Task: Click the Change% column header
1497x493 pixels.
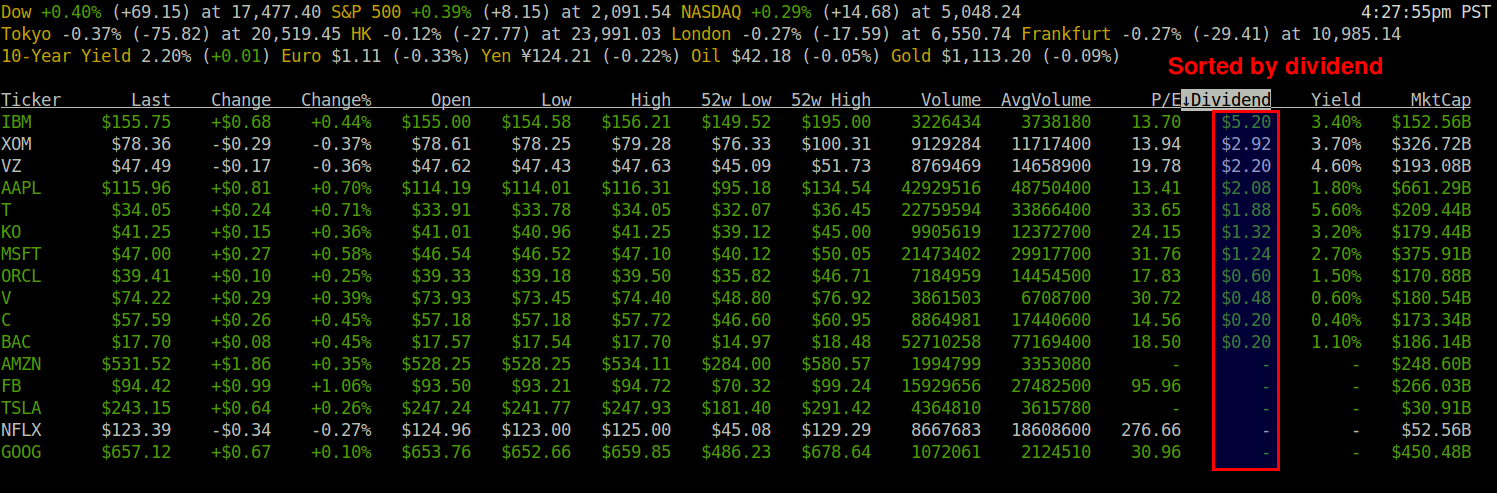Action: click(x=336, y=100)
